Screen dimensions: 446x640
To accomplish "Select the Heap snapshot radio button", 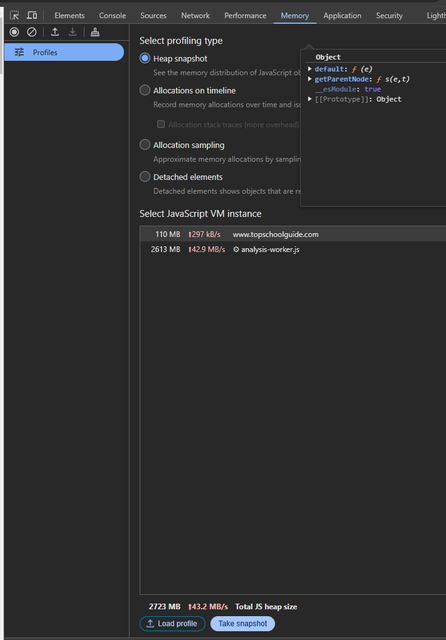I will [145, 58].
